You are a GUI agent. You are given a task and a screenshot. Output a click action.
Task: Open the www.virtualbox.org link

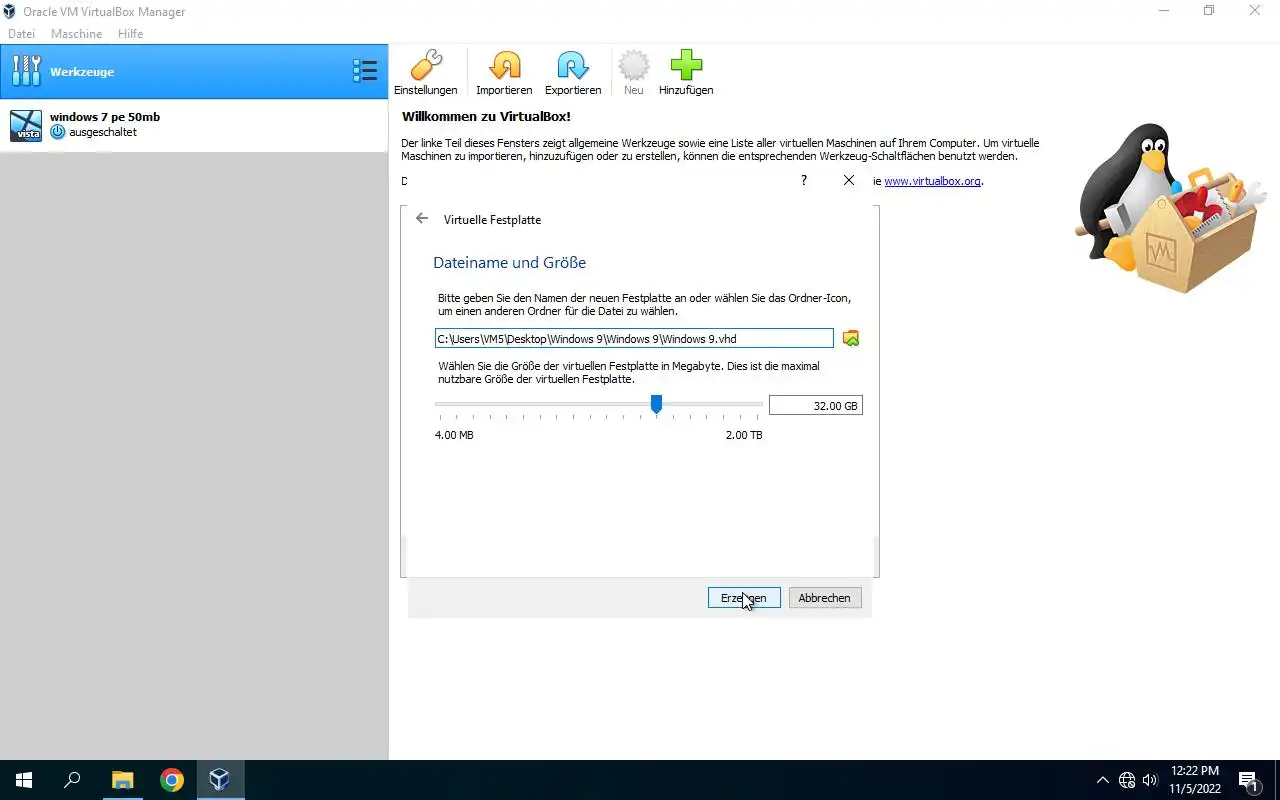coord(932,182)
